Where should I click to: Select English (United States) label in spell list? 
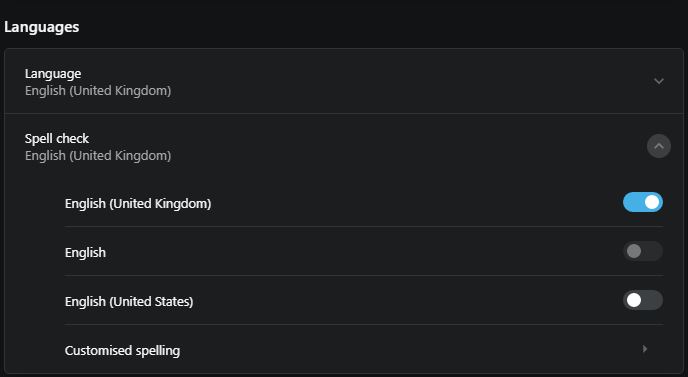[x=129, y=302]
